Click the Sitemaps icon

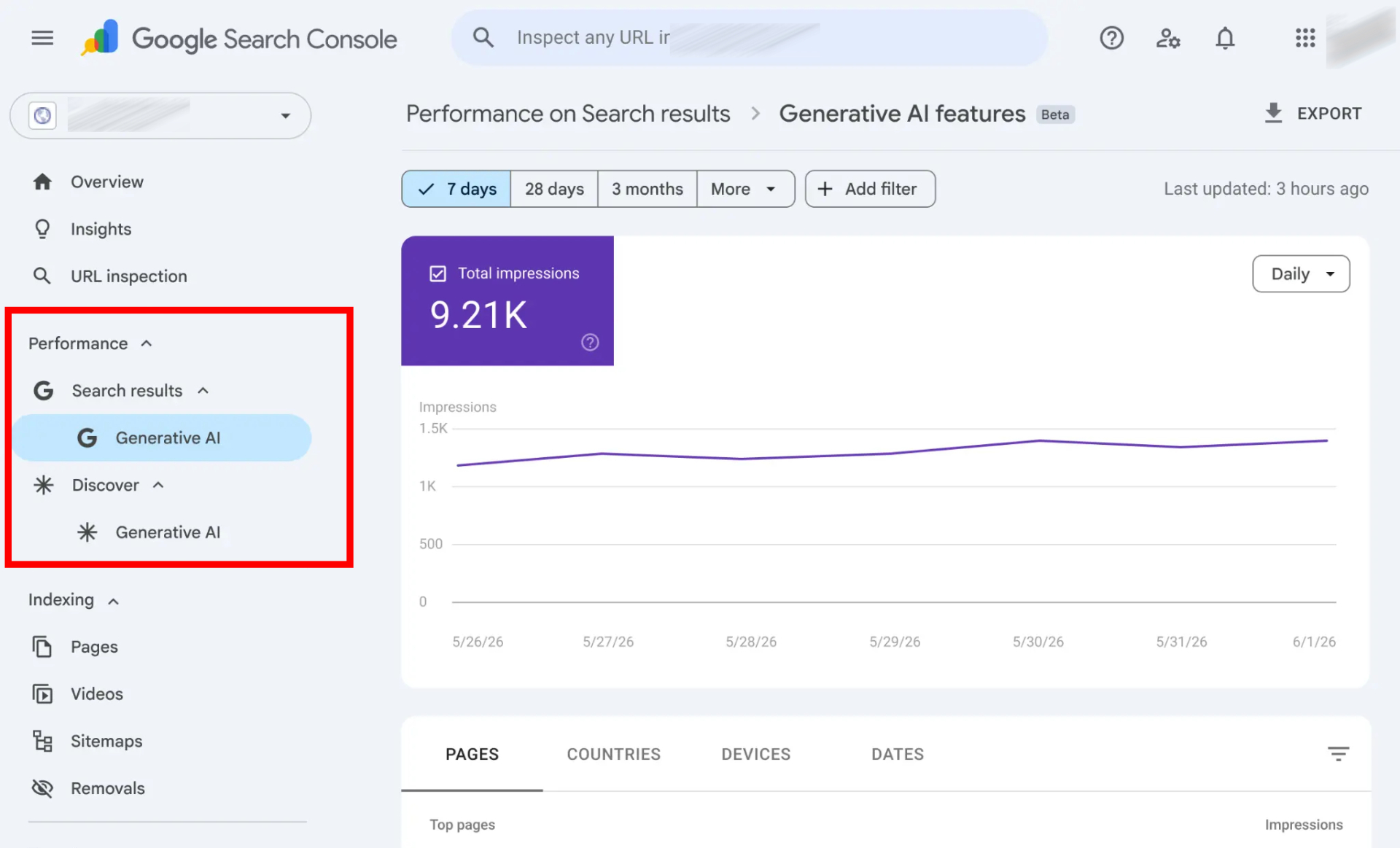[42, 741]
